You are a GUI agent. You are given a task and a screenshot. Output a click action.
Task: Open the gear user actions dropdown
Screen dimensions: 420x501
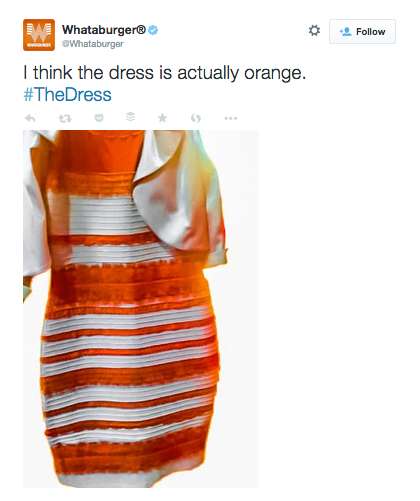coord(314,30)
